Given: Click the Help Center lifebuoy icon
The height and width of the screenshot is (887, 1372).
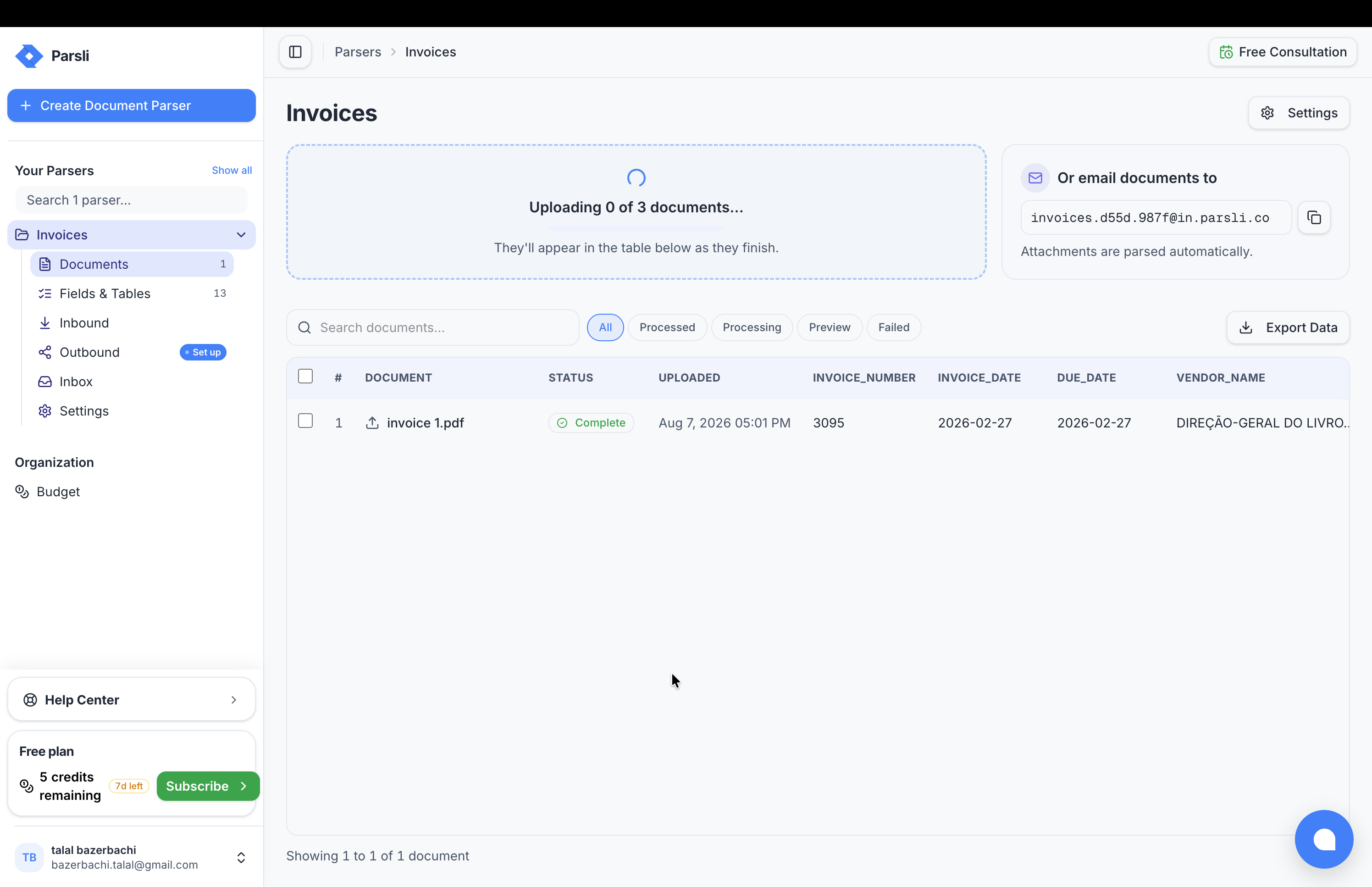Looking at the screenshot, I should tap(30, 700).
